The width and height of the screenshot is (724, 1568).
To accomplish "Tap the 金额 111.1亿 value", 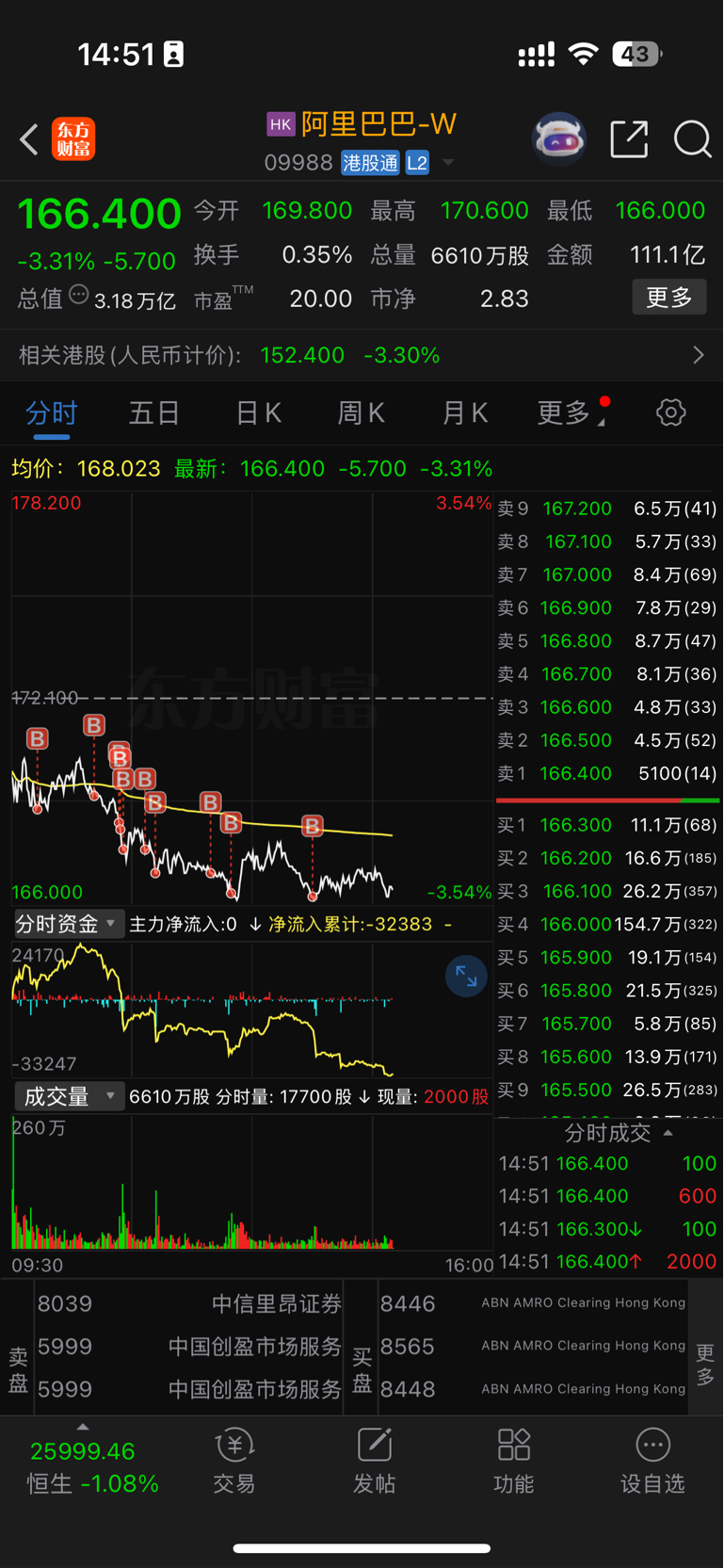I will tap(667, 255).
